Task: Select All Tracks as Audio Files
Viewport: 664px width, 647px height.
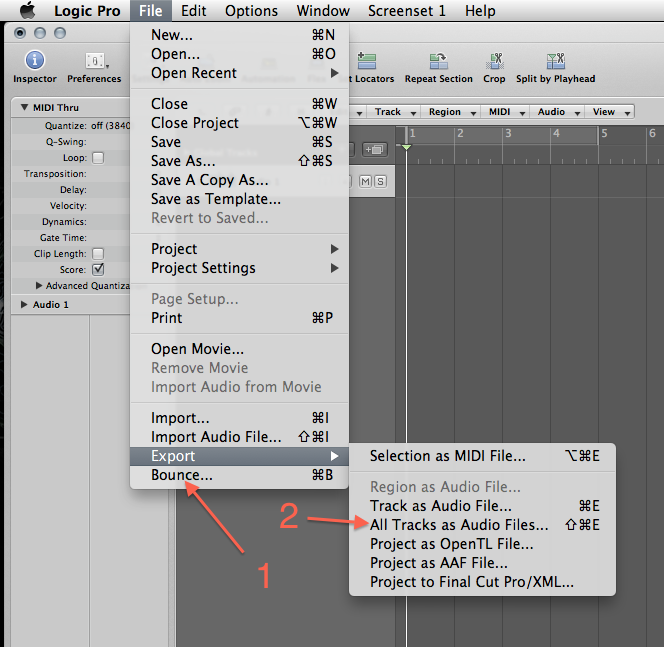Action: pos(482,525)
